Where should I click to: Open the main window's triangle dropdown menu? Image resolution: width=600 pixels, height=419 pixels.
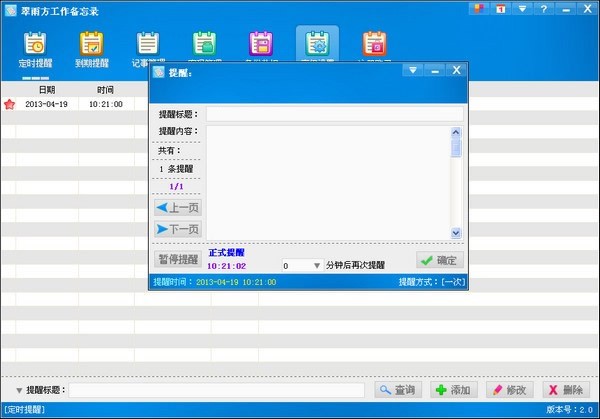click(x=522, y=8)
